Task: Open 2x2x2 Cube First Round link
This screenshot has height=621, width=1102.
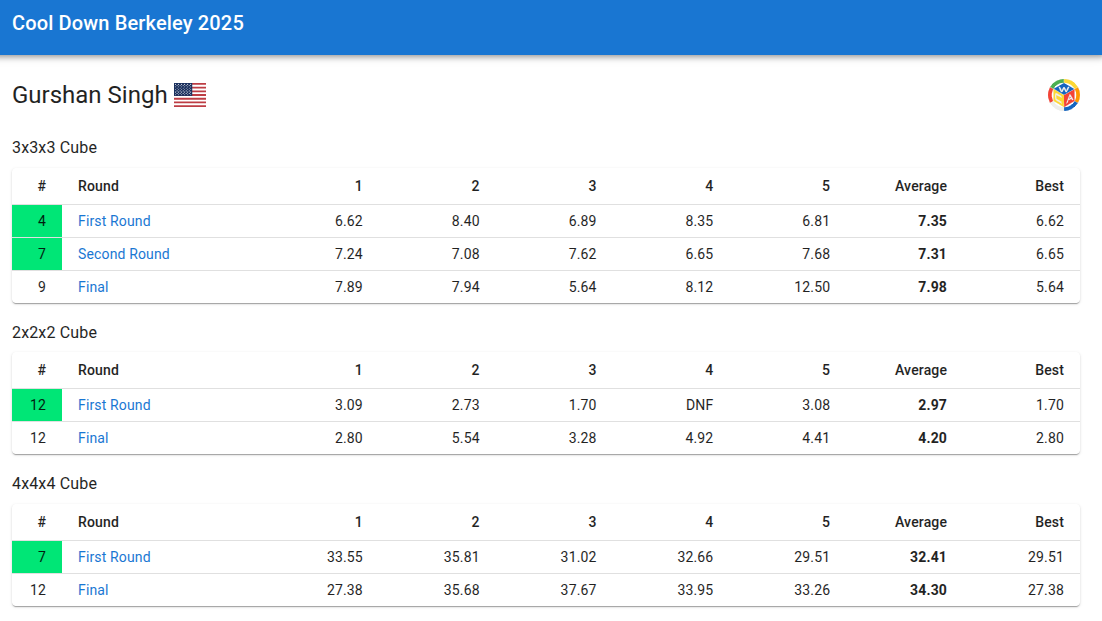Action: click(114, 405)
